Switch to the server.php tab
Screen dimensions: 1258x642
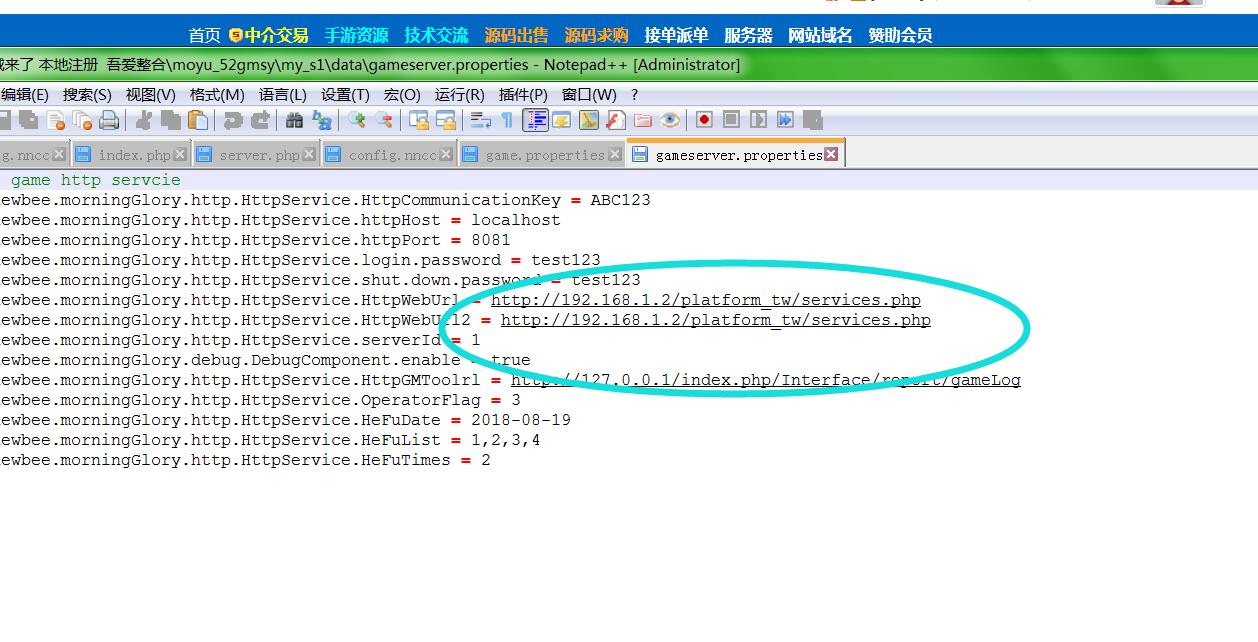point(259,155)
